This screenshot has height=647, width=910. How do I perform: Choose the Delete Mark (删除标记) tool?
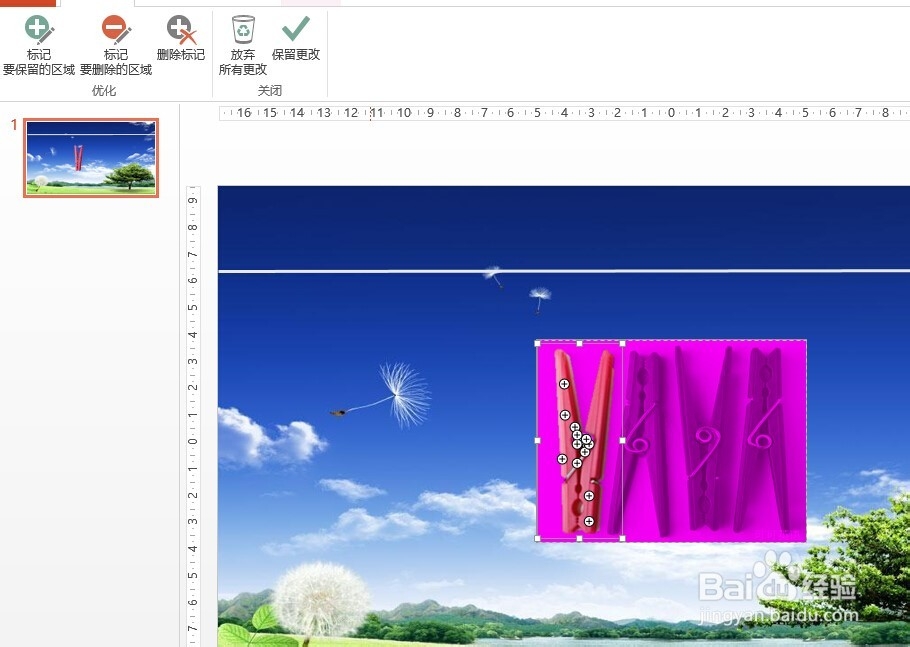[181, 39]
